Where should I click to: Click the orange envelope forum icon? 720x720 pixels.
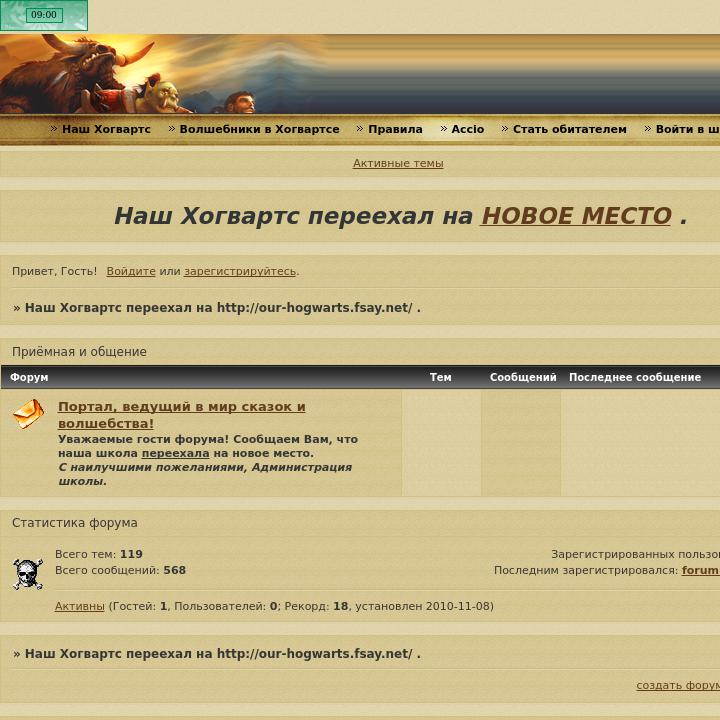click(28, 414)
